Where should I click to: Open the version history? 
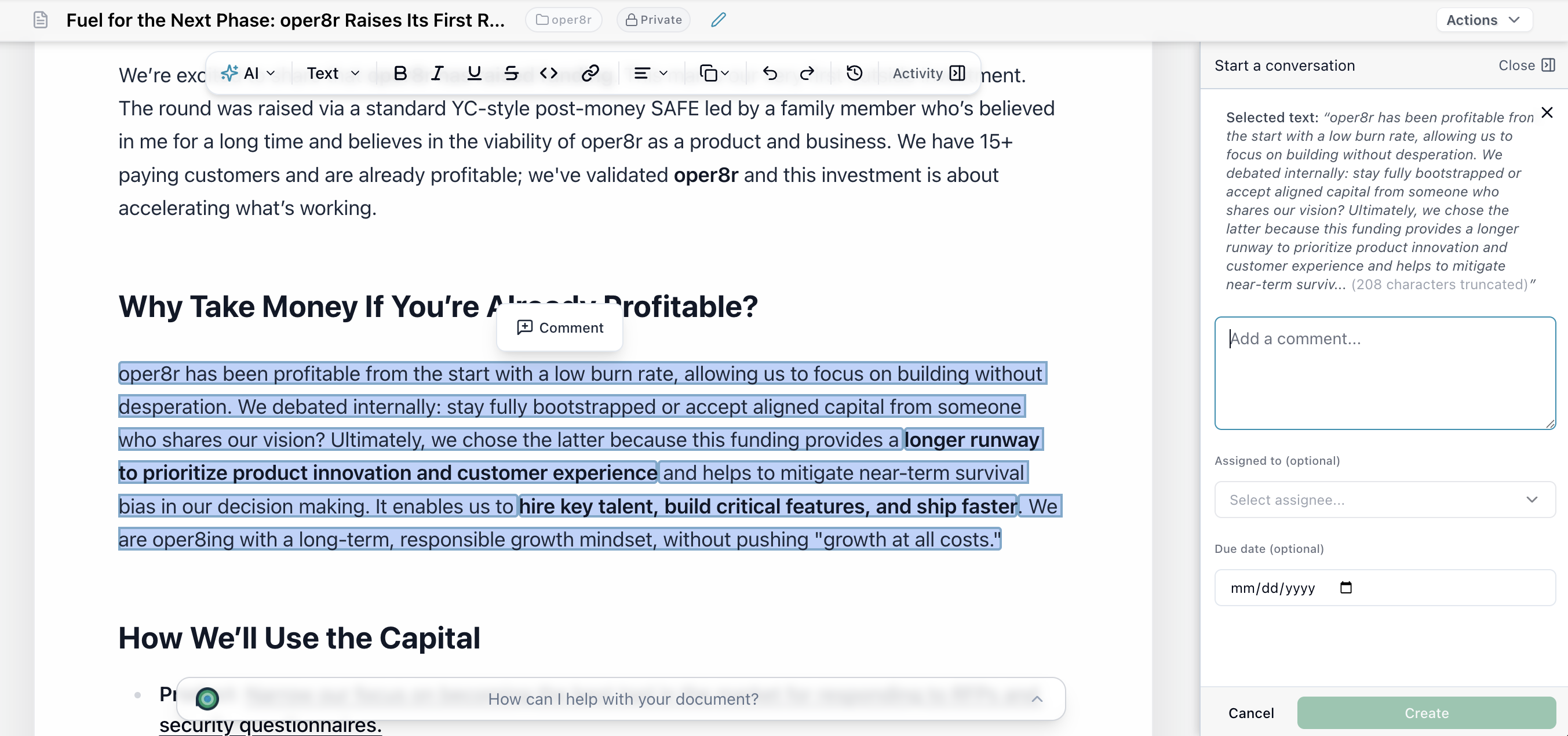(x=854, y=73)
